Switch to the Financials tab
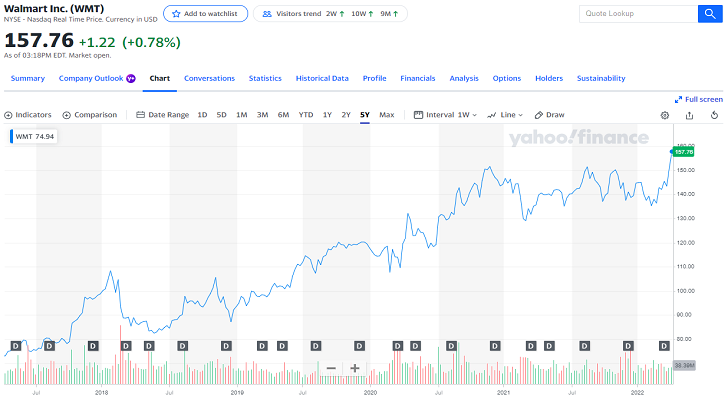The image size is (728, 400). pos(418,78)
